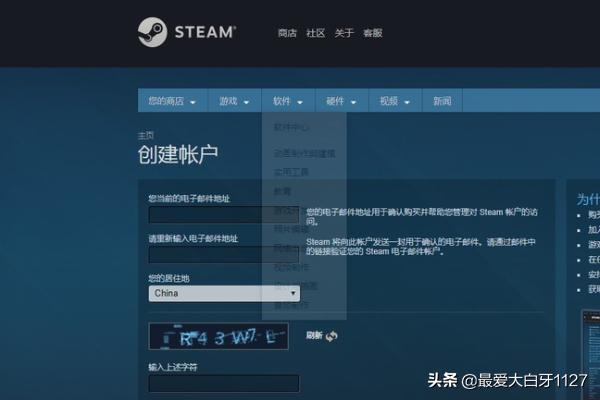The width and height of the screenshot is (600, 400).
Task: Click text beginning 您的电子邮件地址用于确认购买
Action: tap(422, 217)
